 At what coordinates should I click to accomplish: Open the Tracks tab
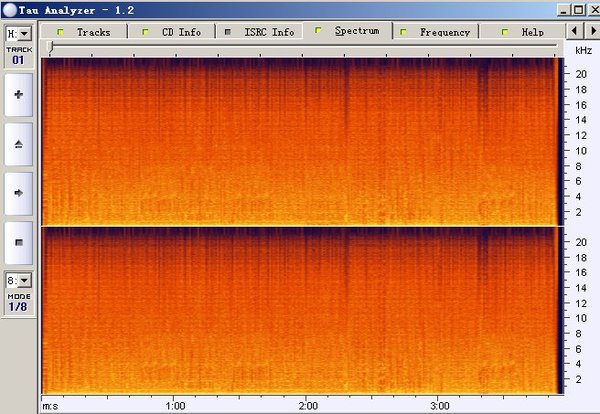pyautogui.click(x=84, y=32)
